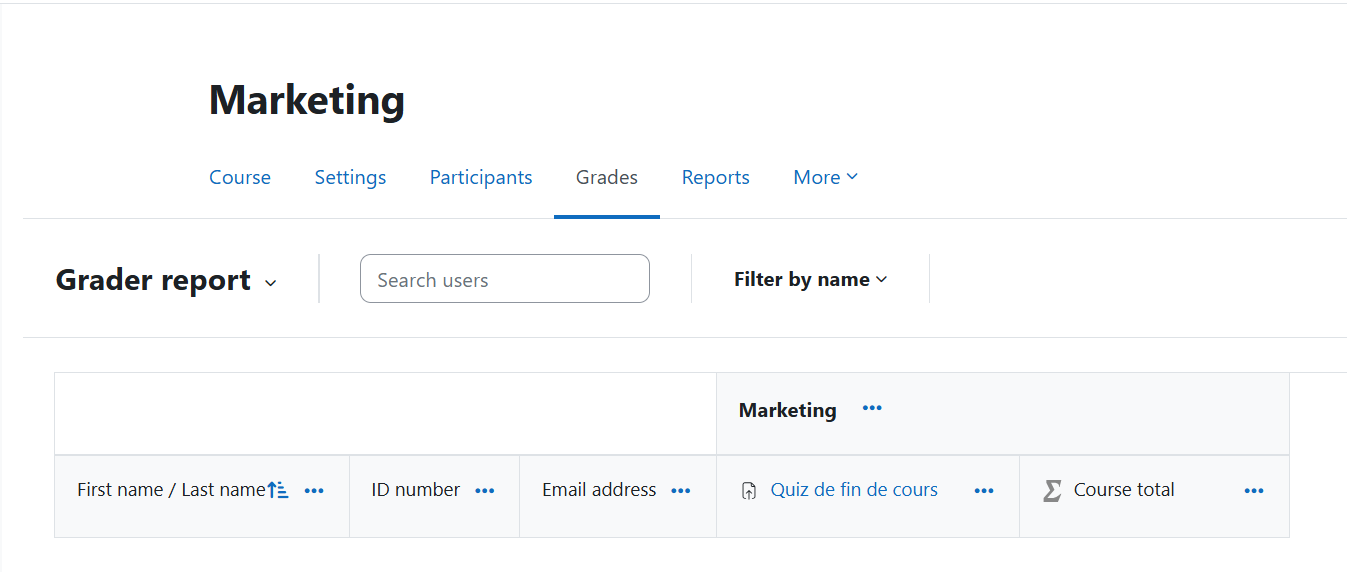Open the Quiz de fin de cours ellipsis menu

click(984, 491)
